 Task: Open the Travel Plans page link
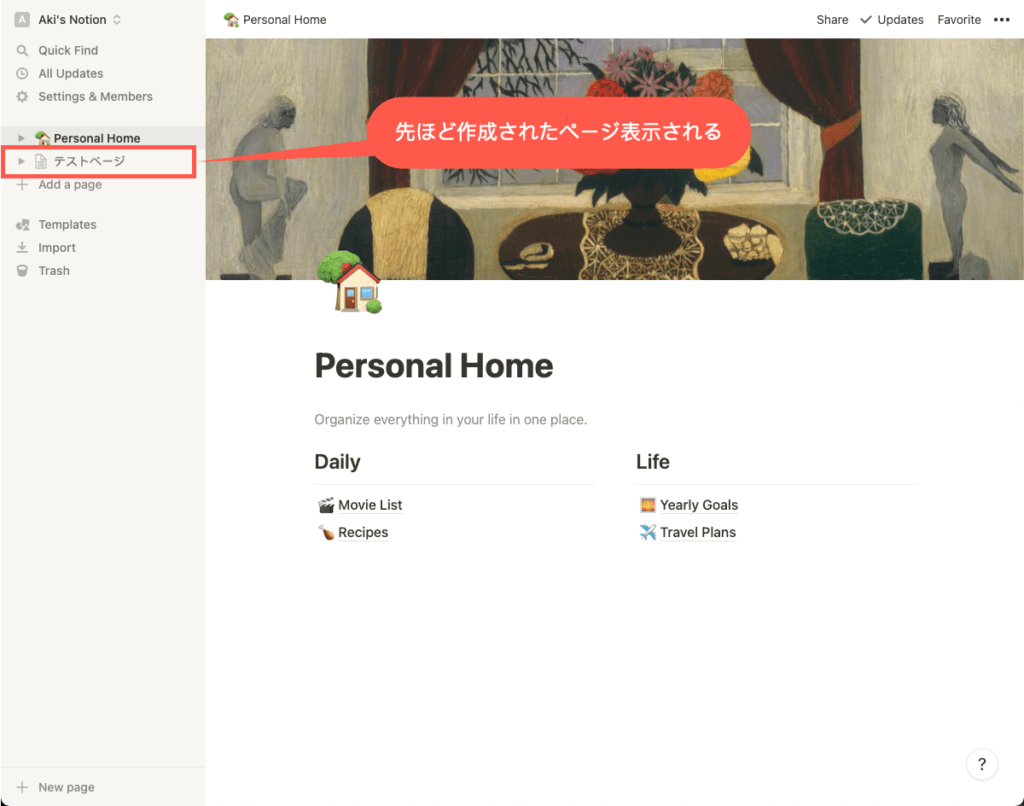(x=697, y=533)
